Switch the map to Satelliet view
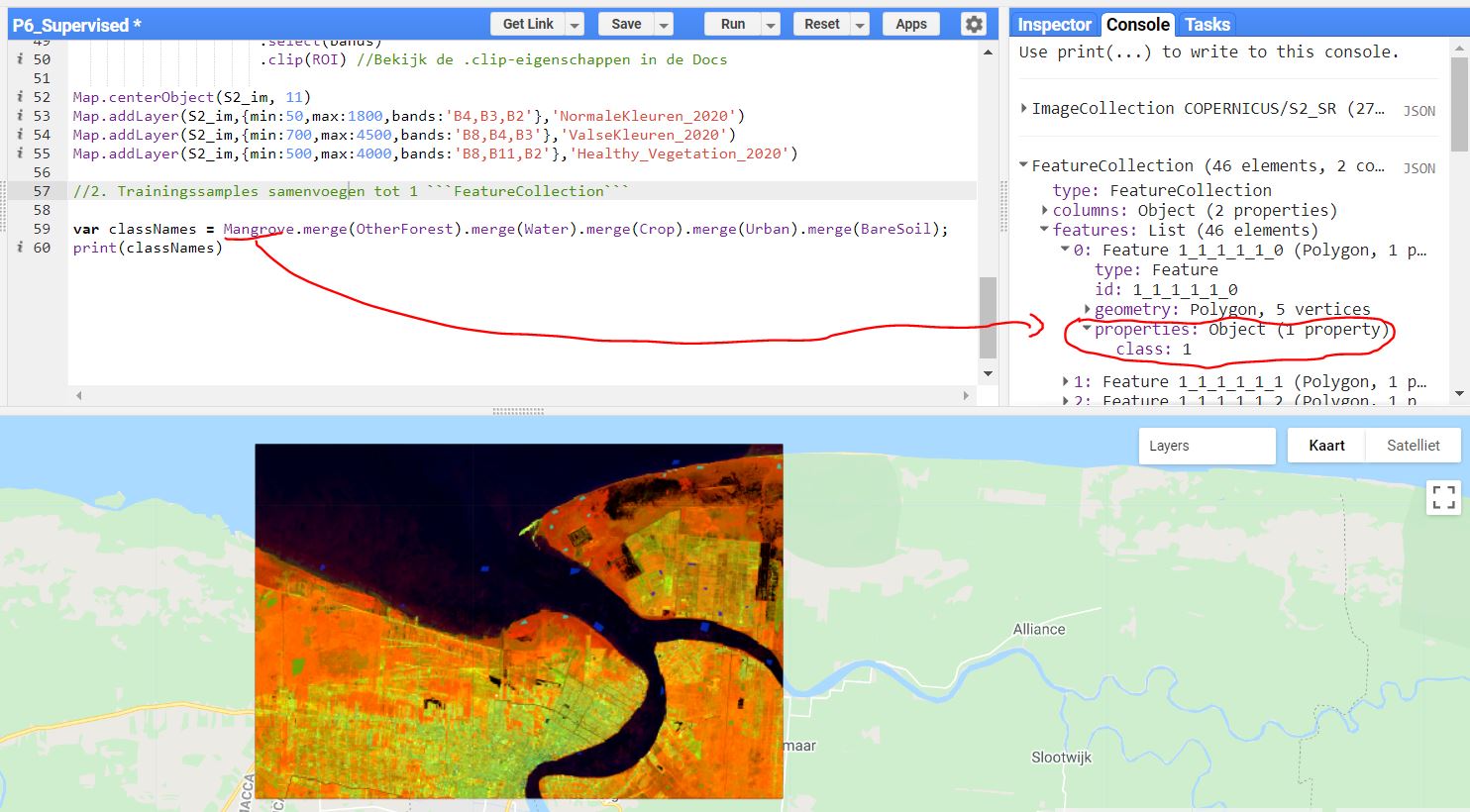The image size is (1470, 812). click(x=1413, y=446)
